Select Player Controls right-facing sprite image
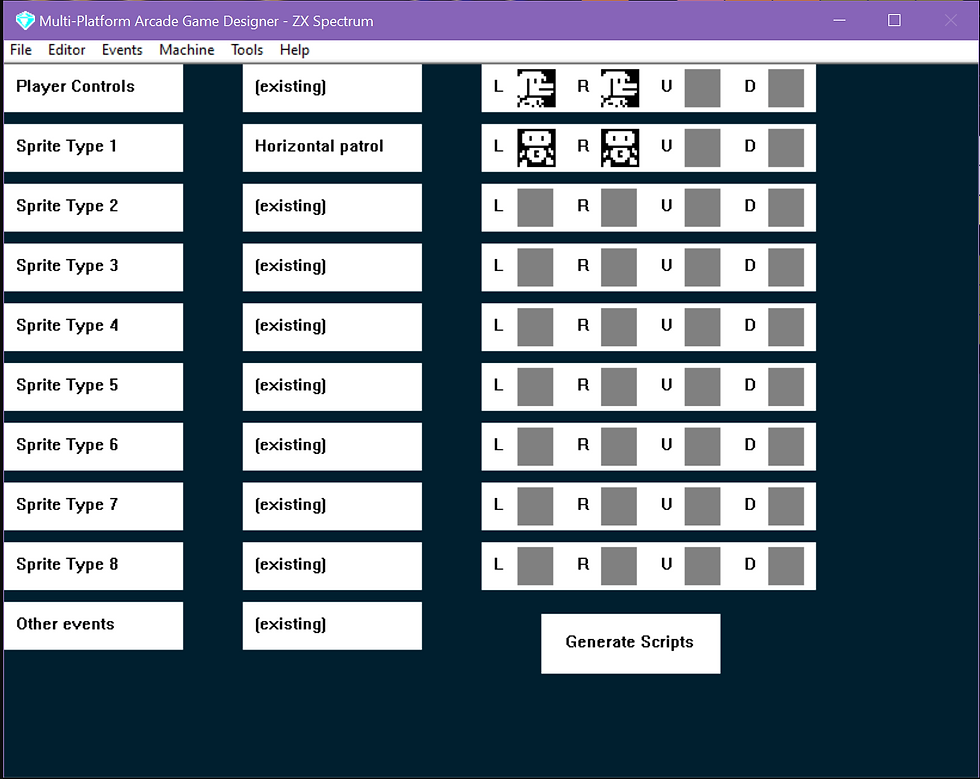Viewport: 980px width, 779px height. tap(619, 88)
